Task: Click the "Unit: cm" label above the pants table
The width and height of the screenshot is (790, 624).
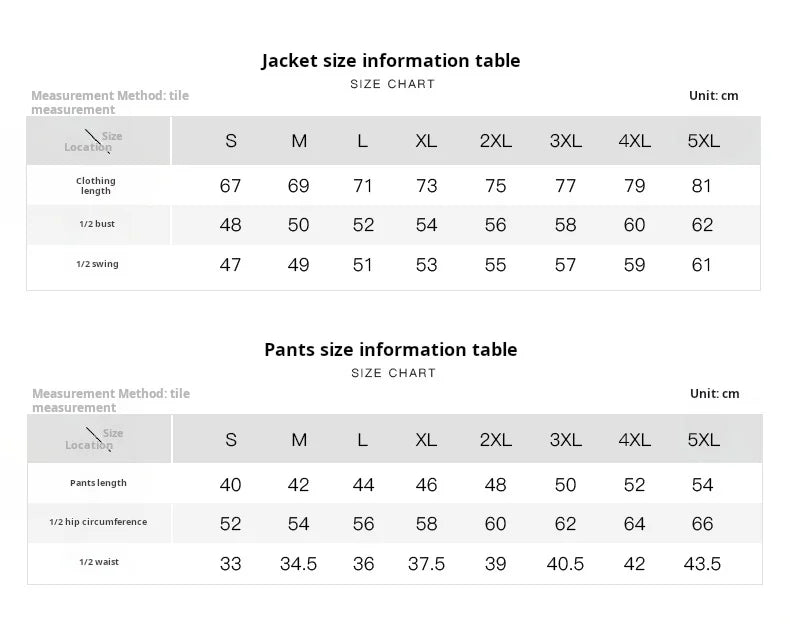Action: tap(714, 394)
